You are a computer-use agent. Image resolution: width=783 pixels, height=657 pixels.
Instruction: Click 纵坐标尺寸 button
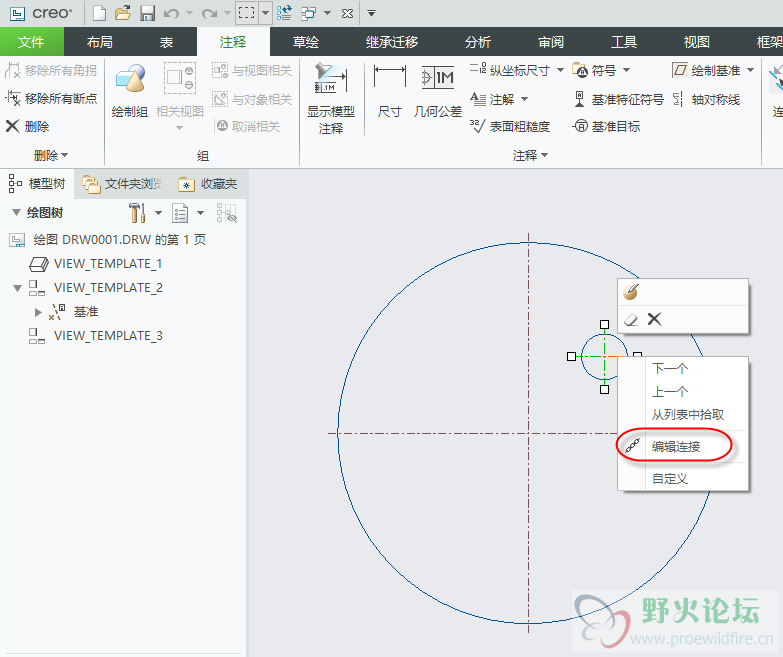click(510, 70)
